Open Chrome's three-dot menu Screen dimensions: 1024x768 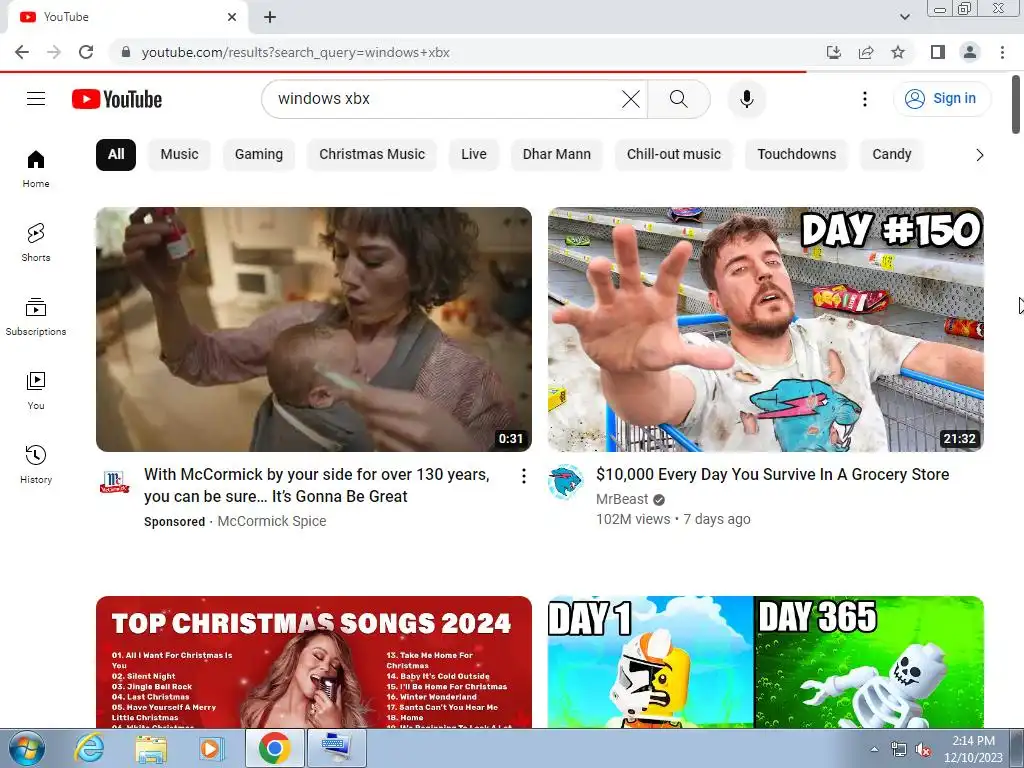point(1002,52)
